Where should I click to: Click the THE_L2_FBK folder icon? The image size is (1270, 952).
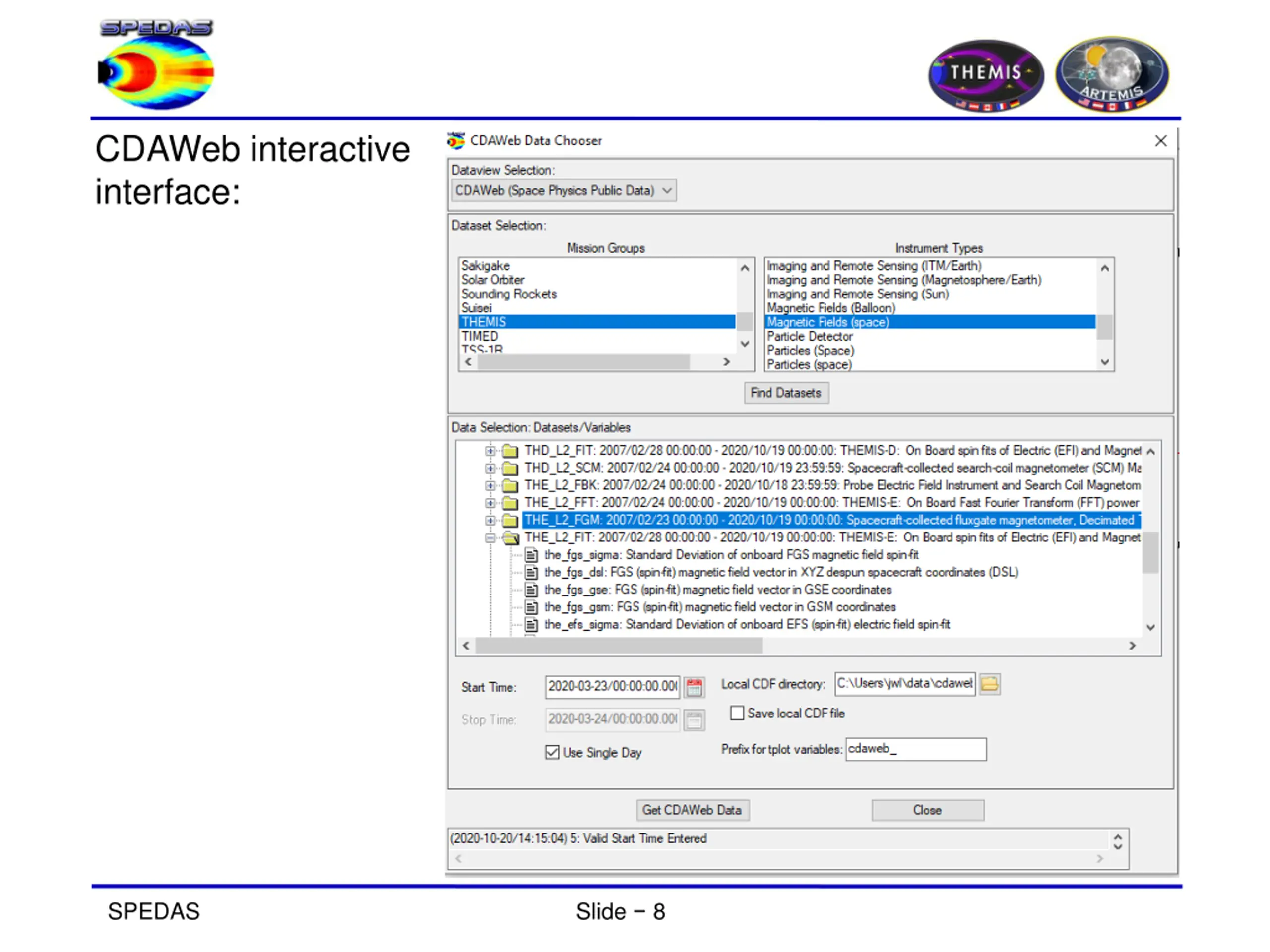(x=510, y=485)
